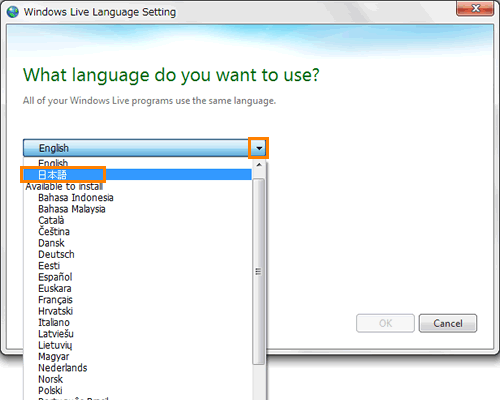Click the OK button
The image size is (500, 400).
385,323
